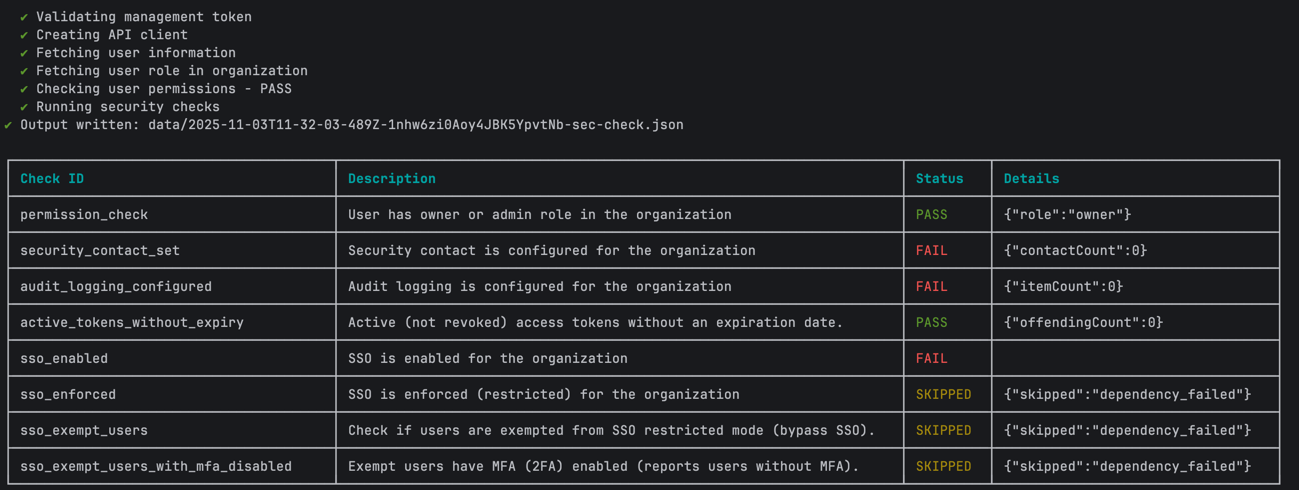Click the {"itemCount":0} details value
1299x490 pixels.
click(x=1064, y=287)
